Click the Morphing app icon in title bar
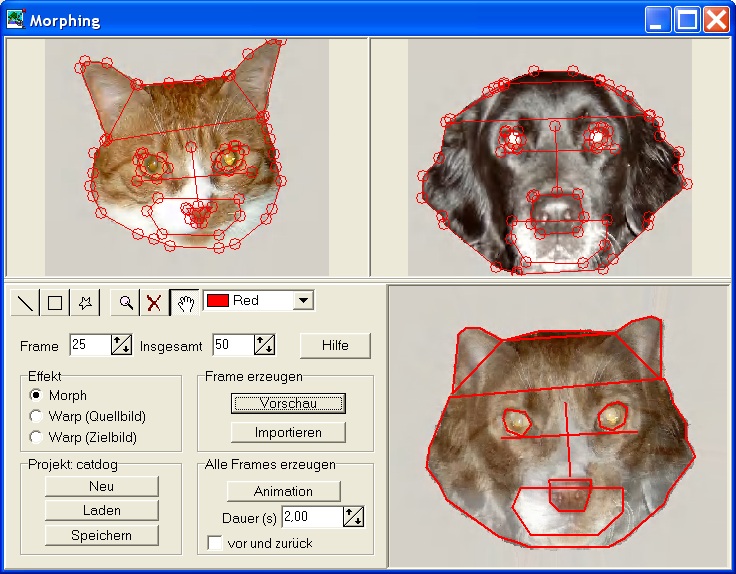This screenshot has height=574, width=736. (15, 20)
